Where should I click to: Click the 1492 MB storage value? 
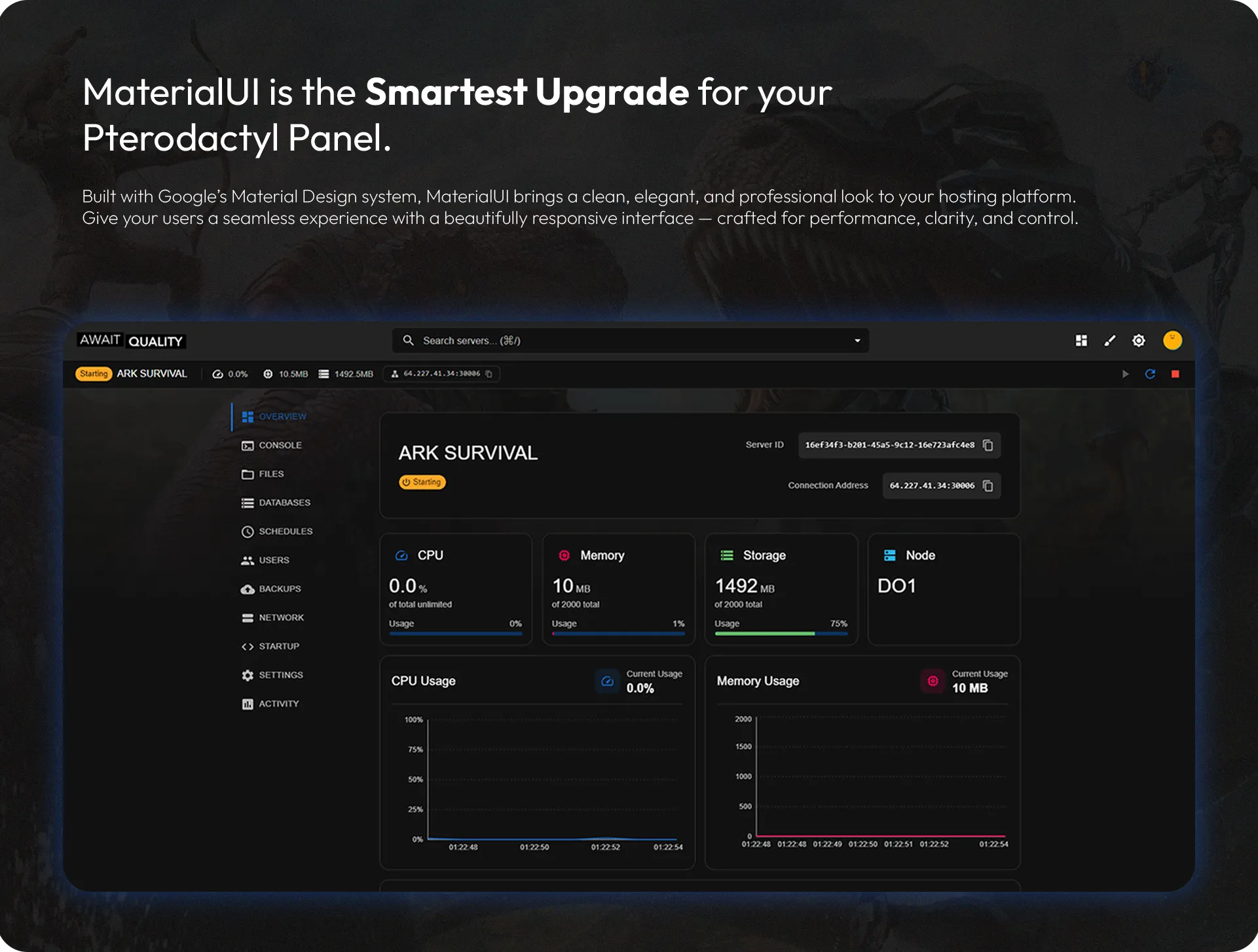pyautogui.click(x=745, y=586)
